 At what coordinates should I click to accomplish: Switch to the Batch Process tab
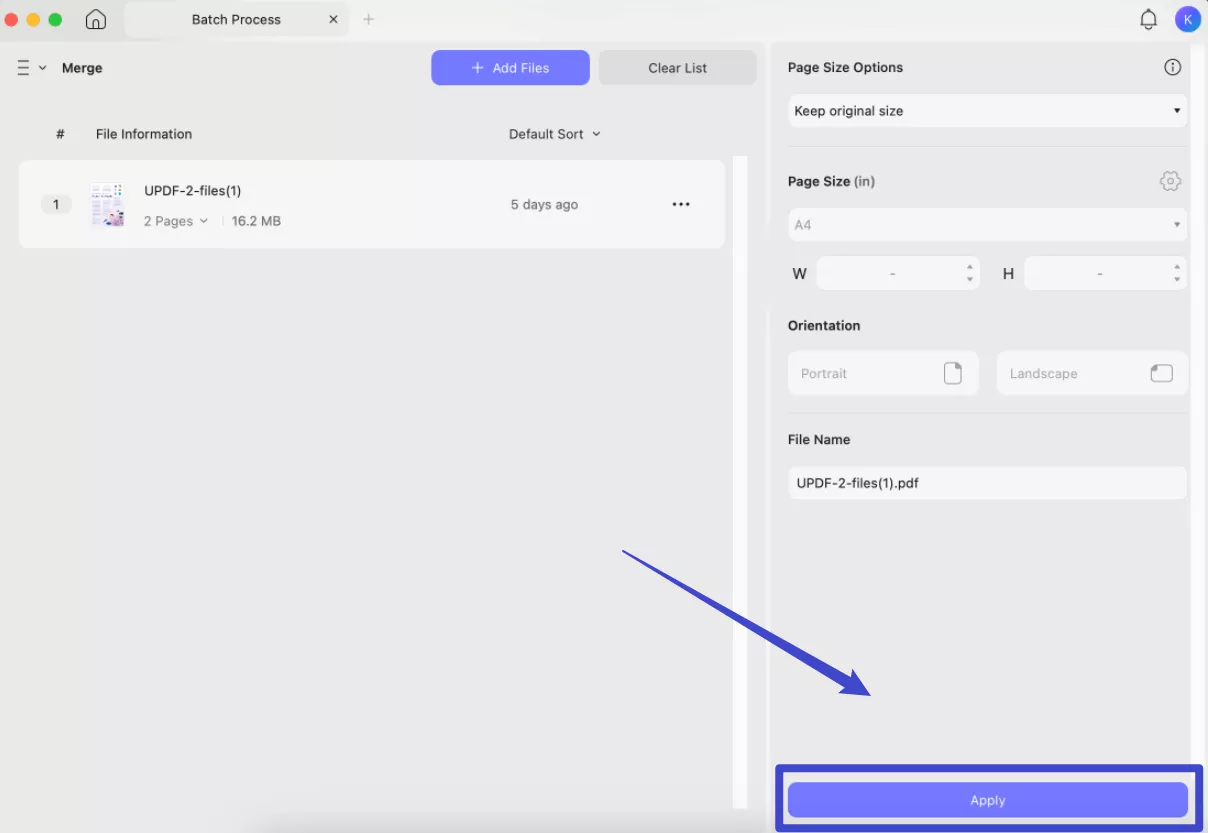coord(236,19)
